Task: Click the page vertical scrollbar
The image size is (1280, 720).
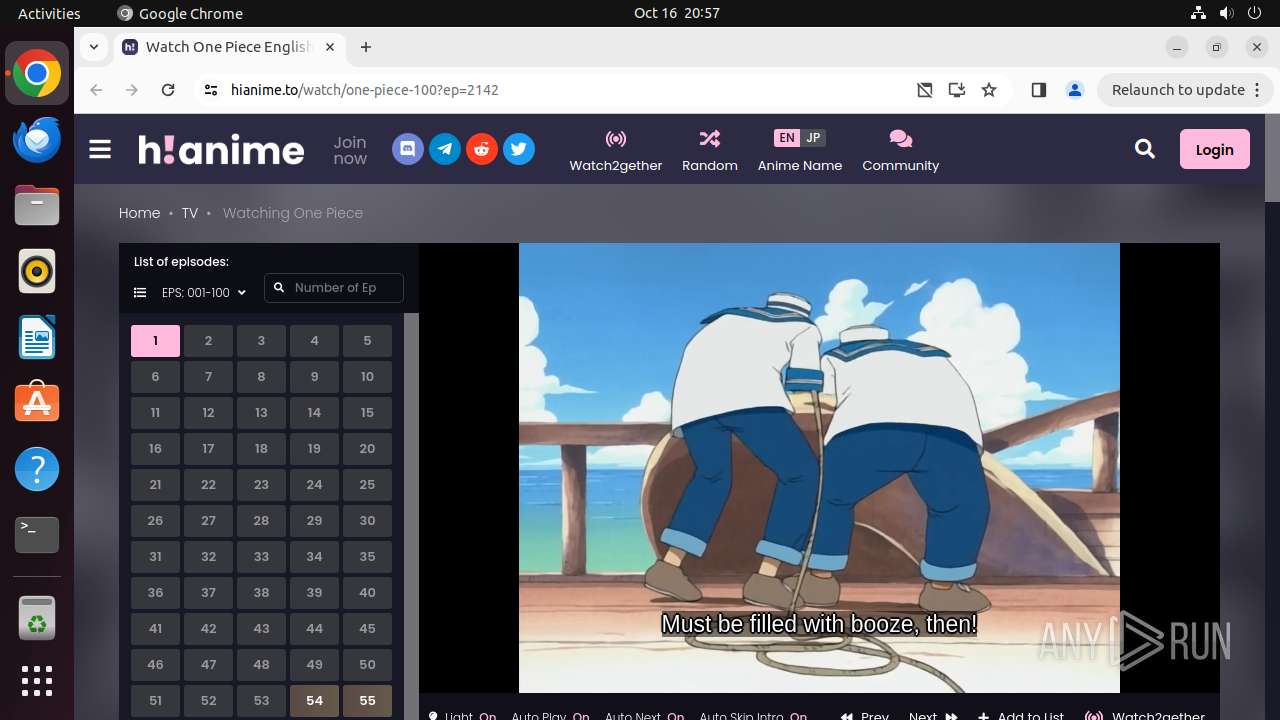Action: [1272, 158]
